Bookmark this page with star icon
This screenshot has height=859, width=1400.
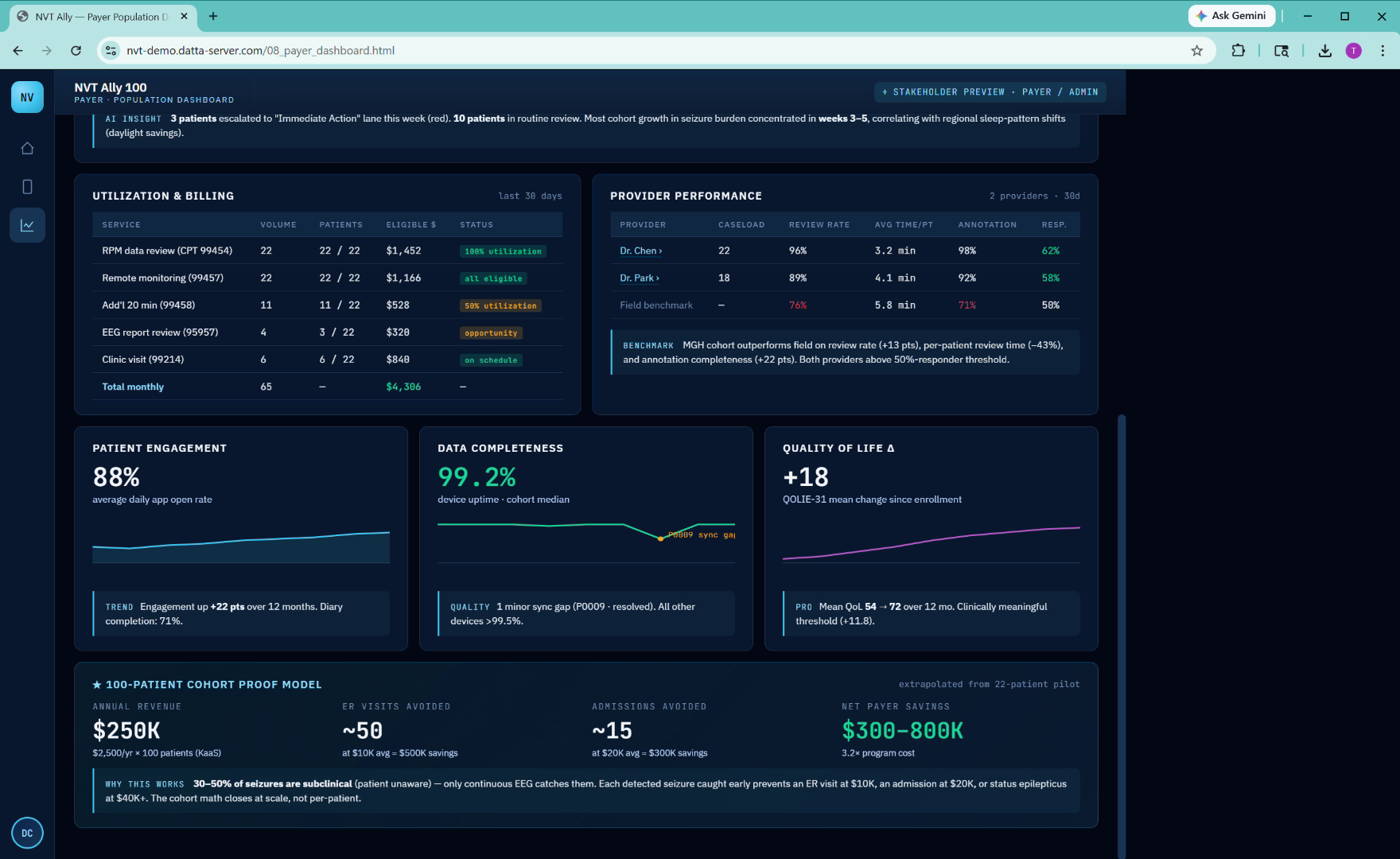pyautogui.click(x=1196, y=50)
